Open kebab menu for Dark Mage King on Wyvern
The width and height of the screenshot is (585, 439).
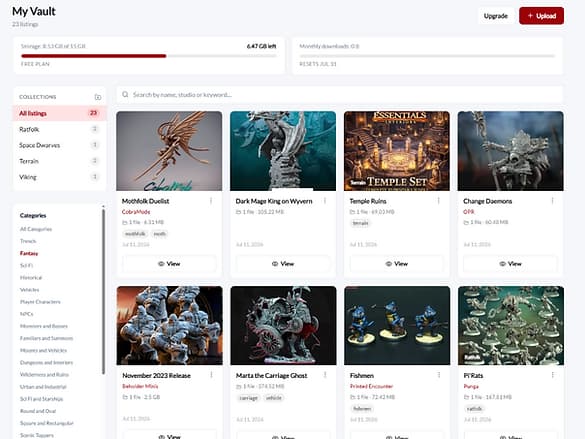325,201
